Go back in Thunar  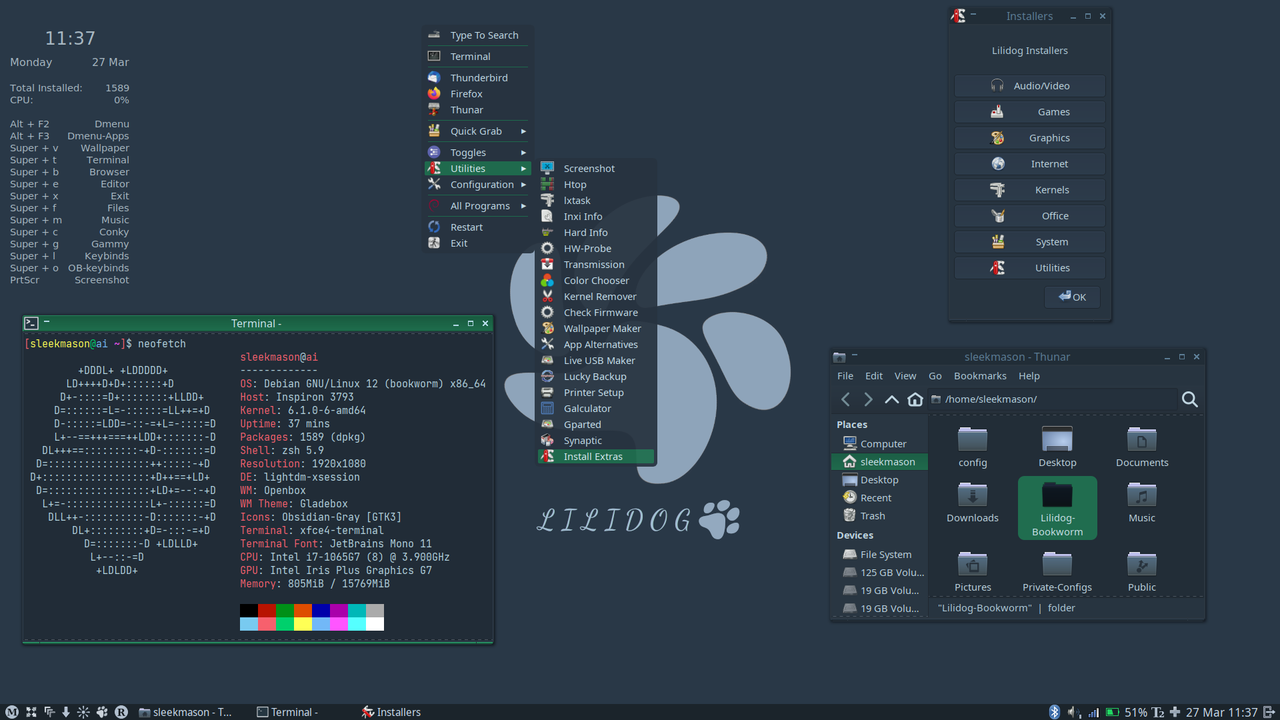point(846,399)
